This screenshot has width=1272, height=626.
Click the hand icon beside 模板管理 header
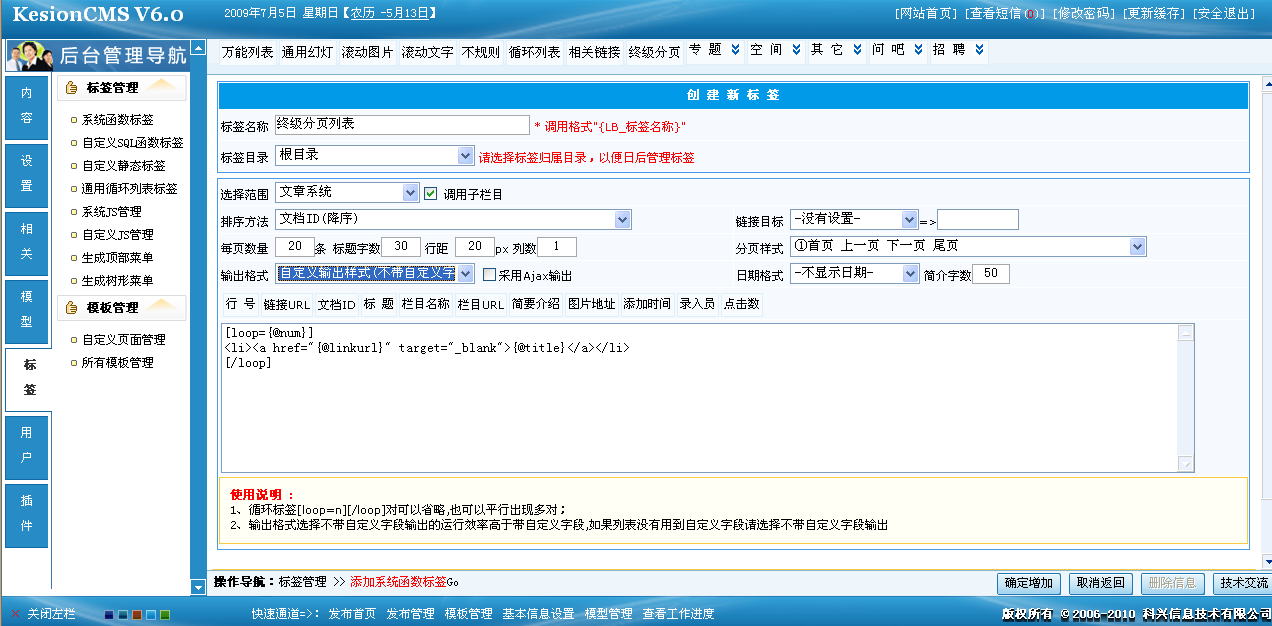click(71, 308)
